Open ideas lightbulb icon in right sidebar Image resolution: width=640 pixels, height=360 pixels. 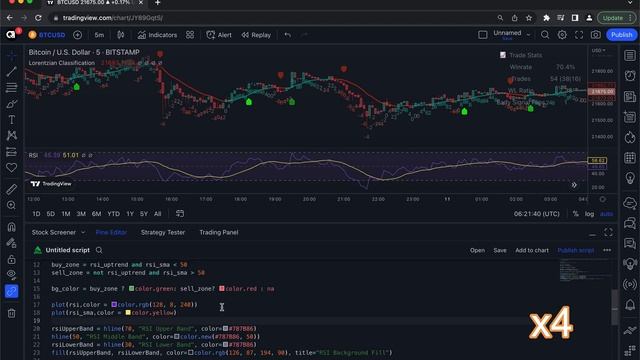[x=630, y=178]
